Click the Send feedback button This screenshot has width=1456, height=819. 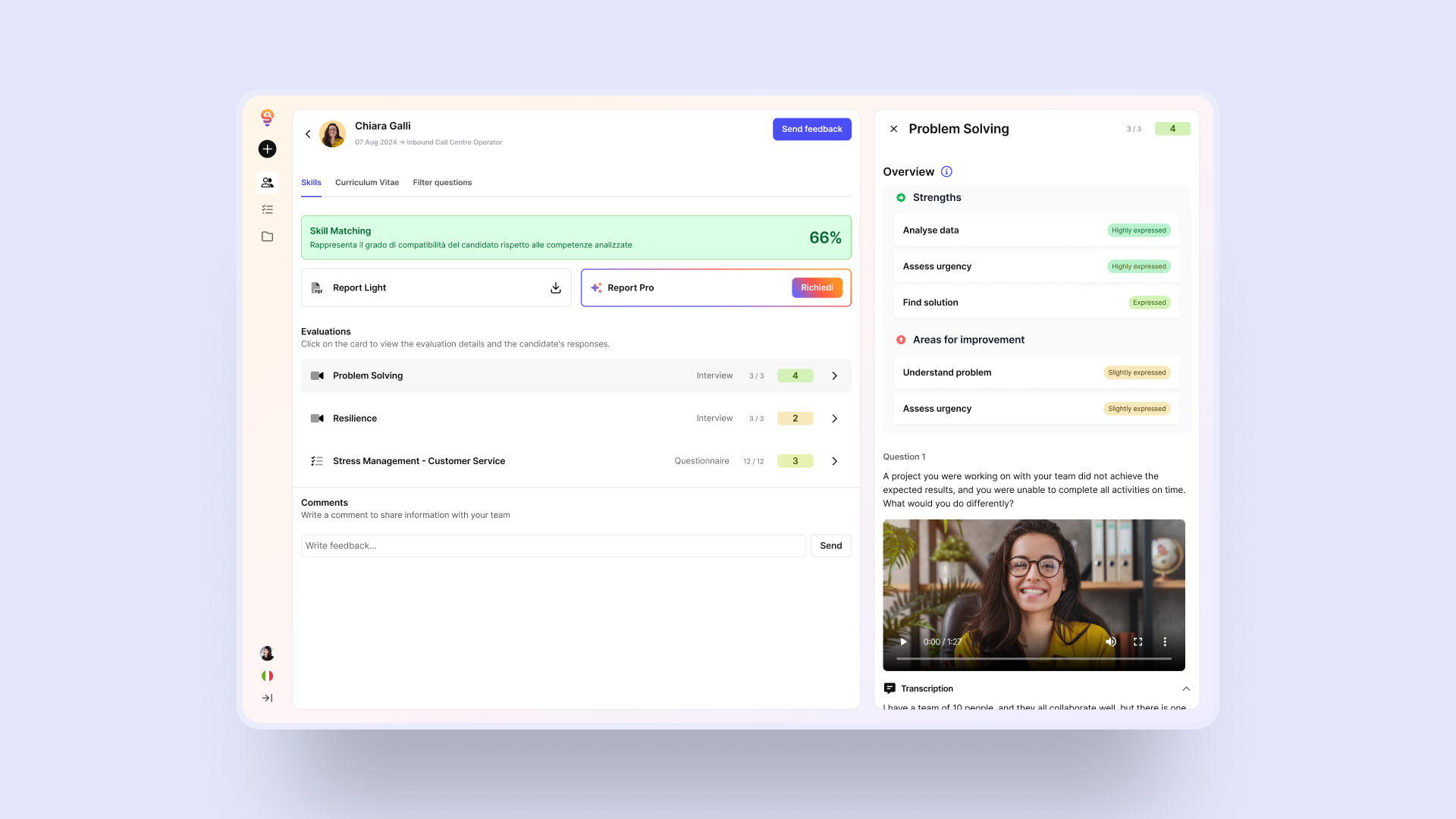[811, 129]
